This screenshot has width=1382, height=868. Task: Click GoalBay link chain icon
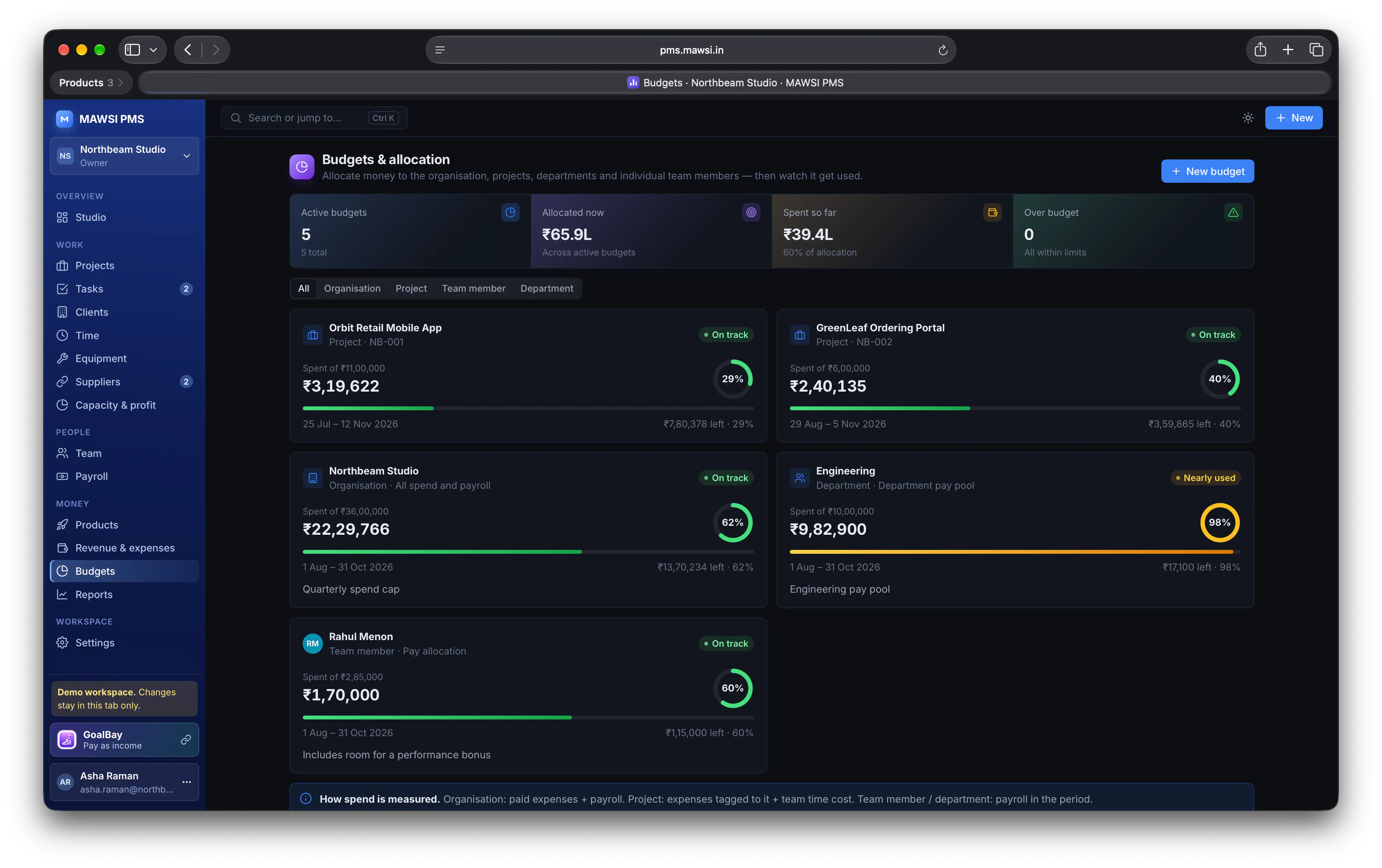(x=186, y=740)
